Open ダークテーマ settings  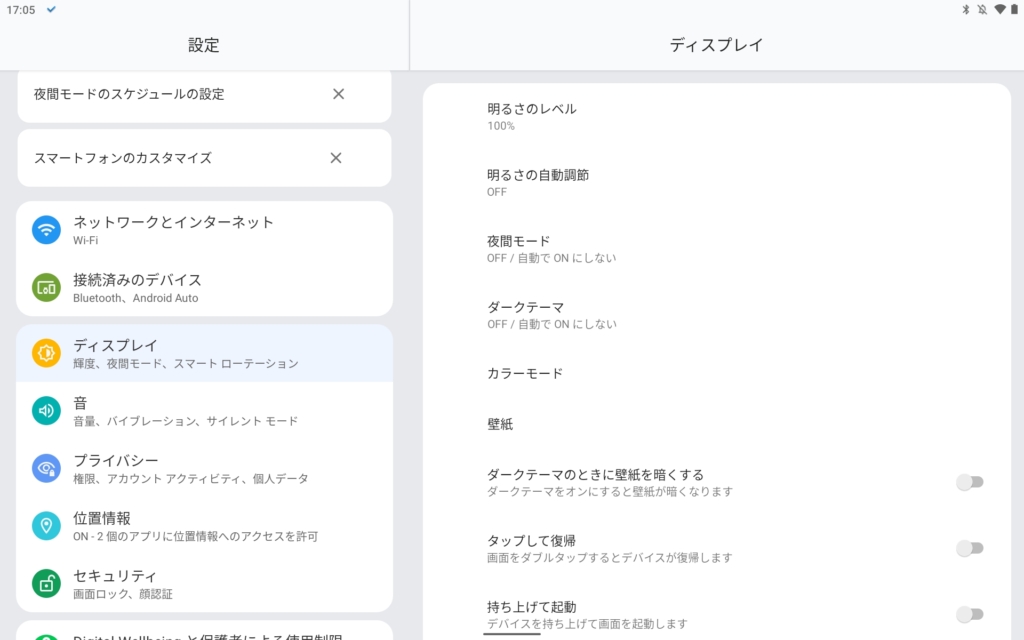700,314
